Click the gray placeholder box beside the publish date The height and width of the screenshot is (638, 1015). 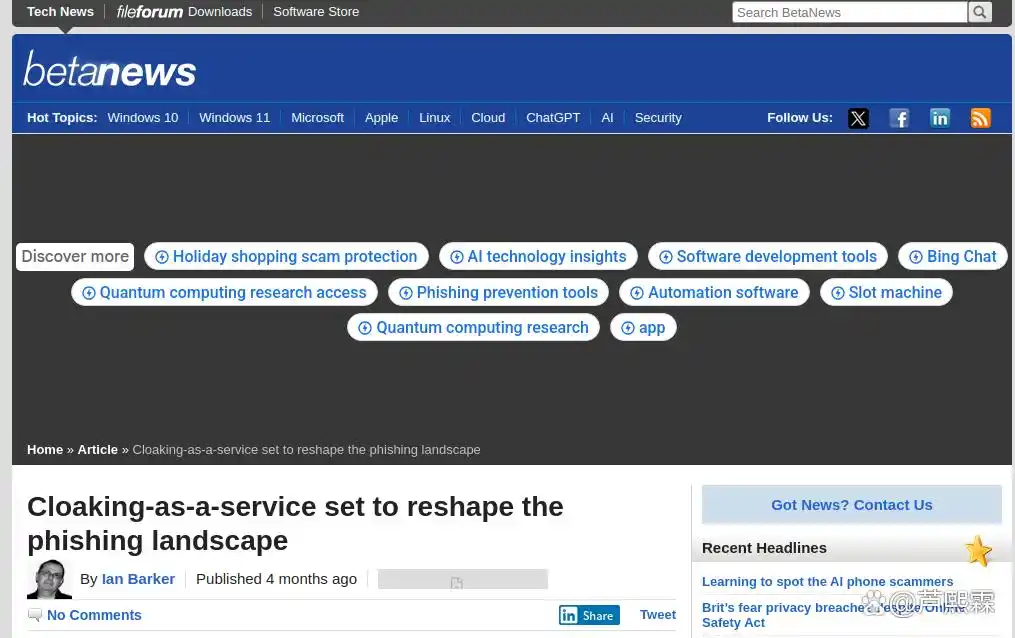click(x=463, y=579)
